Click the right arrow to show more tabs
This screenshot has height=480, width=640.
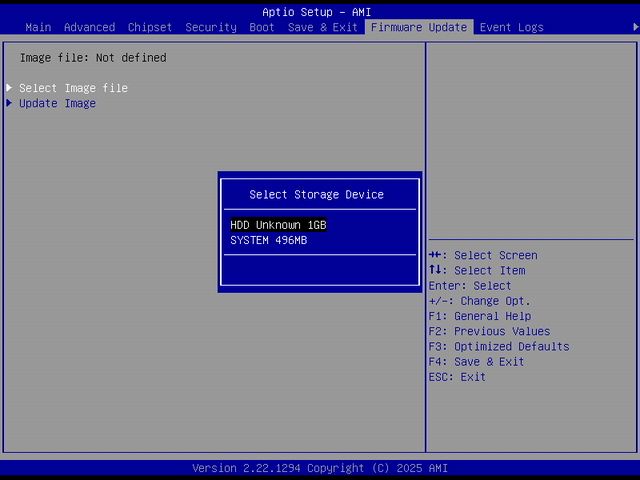click(635, 27)
